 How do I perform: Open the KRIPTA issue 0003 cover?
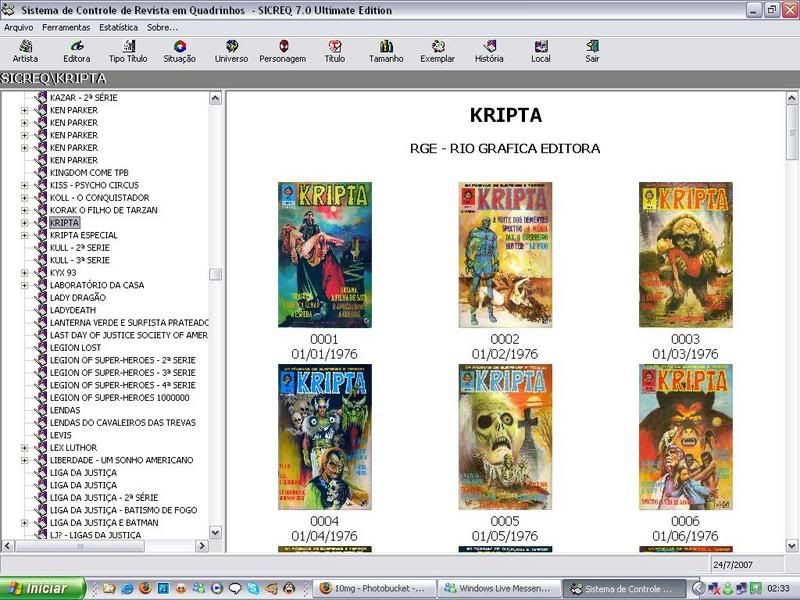click(x=686, y=255)
